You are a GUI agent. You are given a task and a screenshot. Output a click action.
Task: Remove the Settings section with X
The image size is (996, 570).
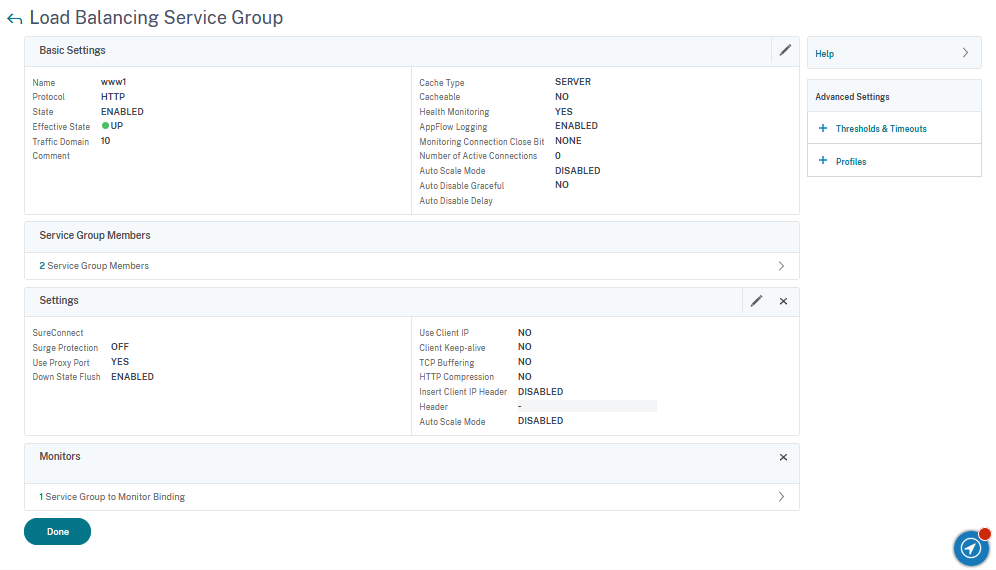click(783, 301)
